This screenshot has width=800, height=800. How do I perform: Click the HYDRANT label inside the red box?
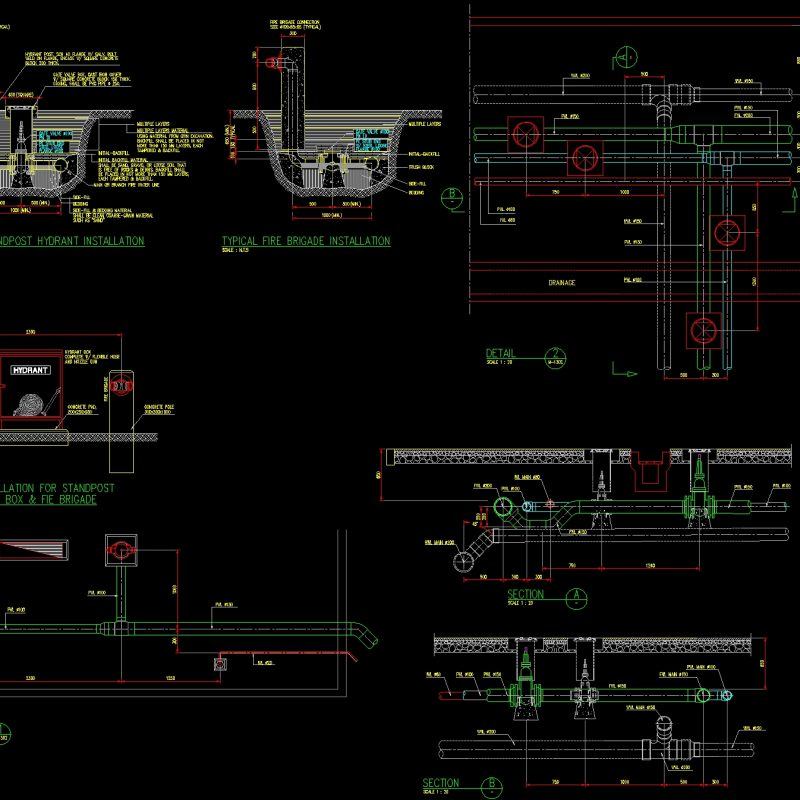click(30, 370)
